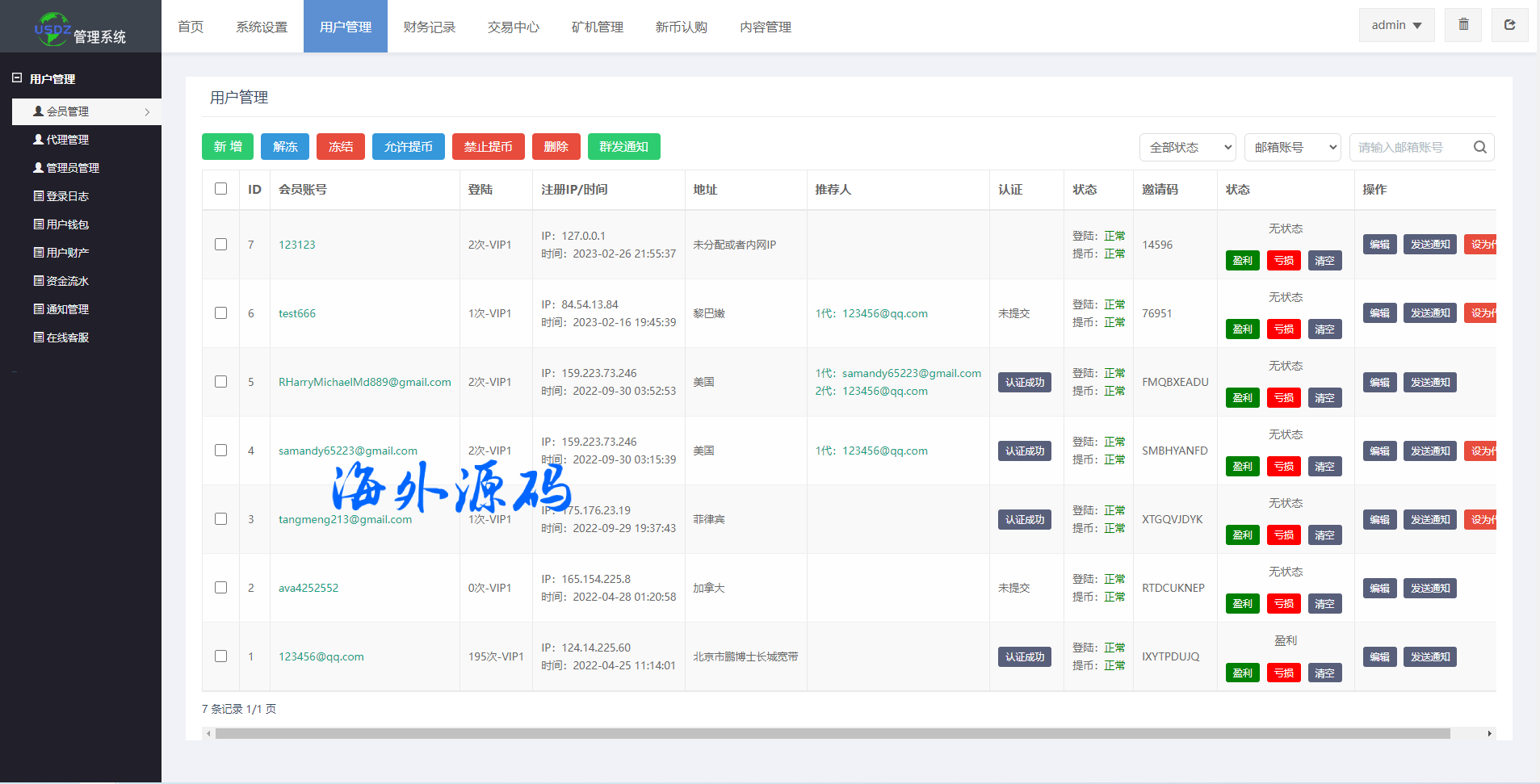Image resolution: width=1540 pixels, height=784 pixels.
Task: Check the box for member 123123
Action: click(220, 245)
